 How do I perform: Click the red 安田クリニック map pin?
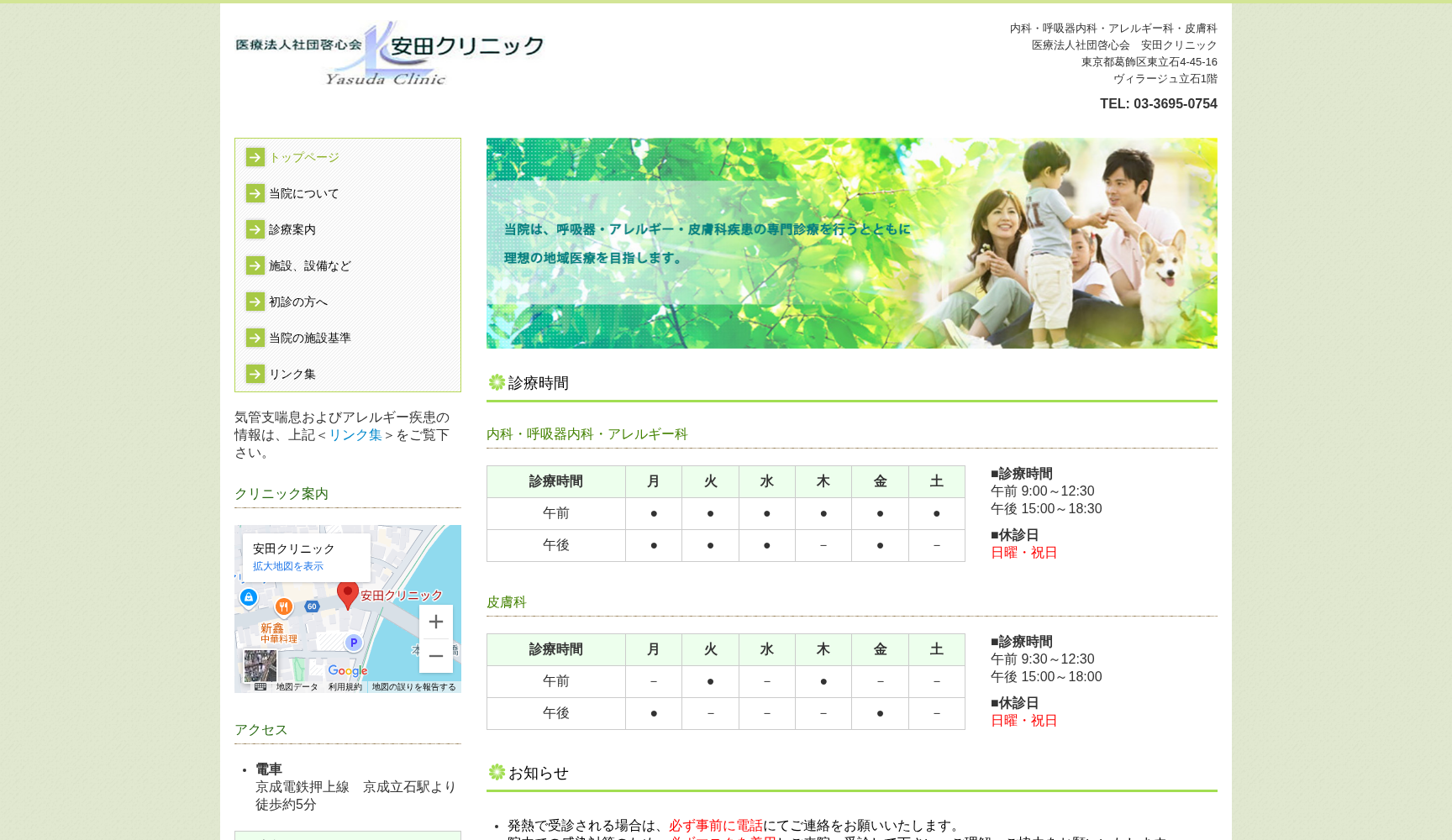(x=348, y=596)
